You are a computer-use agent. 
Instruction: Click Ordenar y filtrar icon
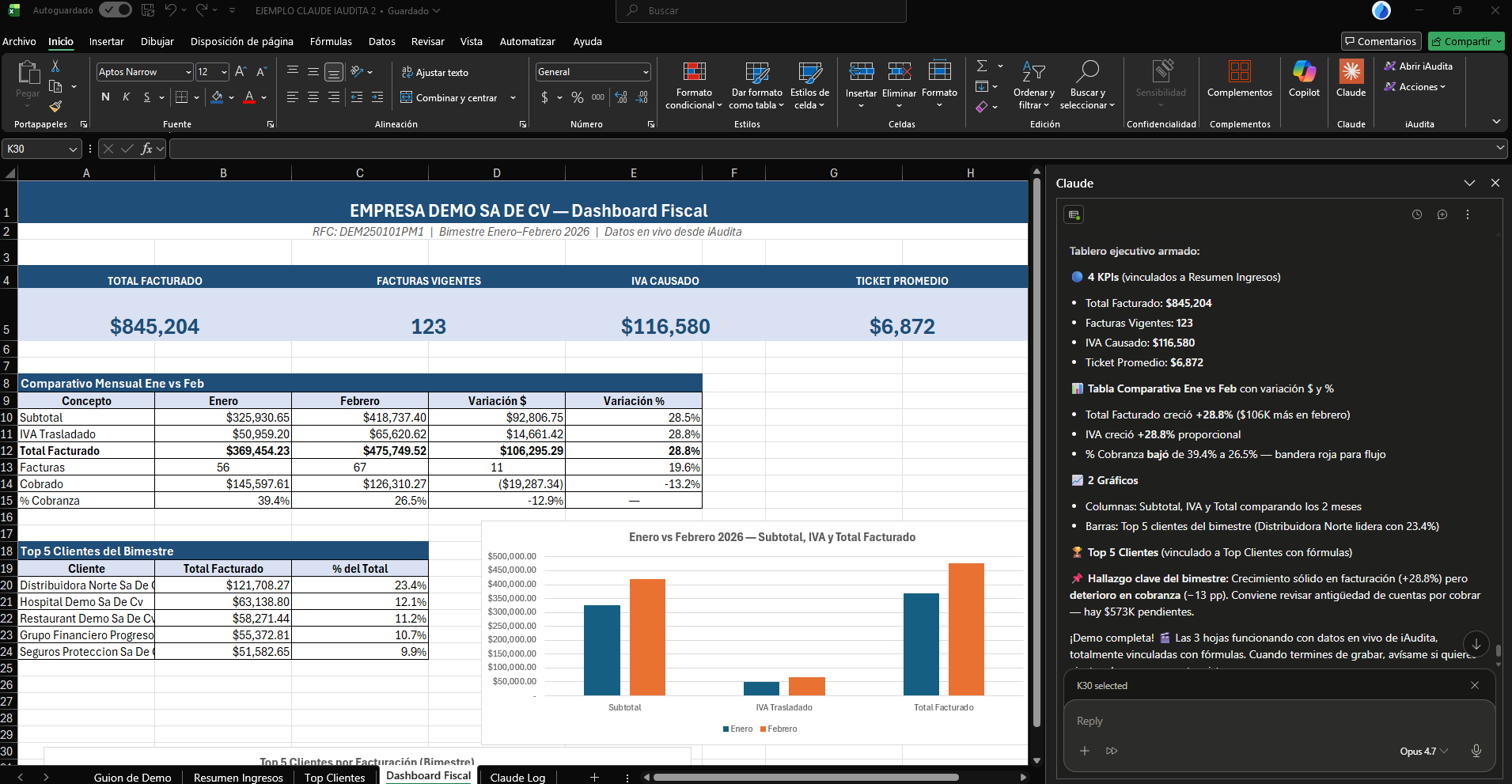click(1033, 72)
